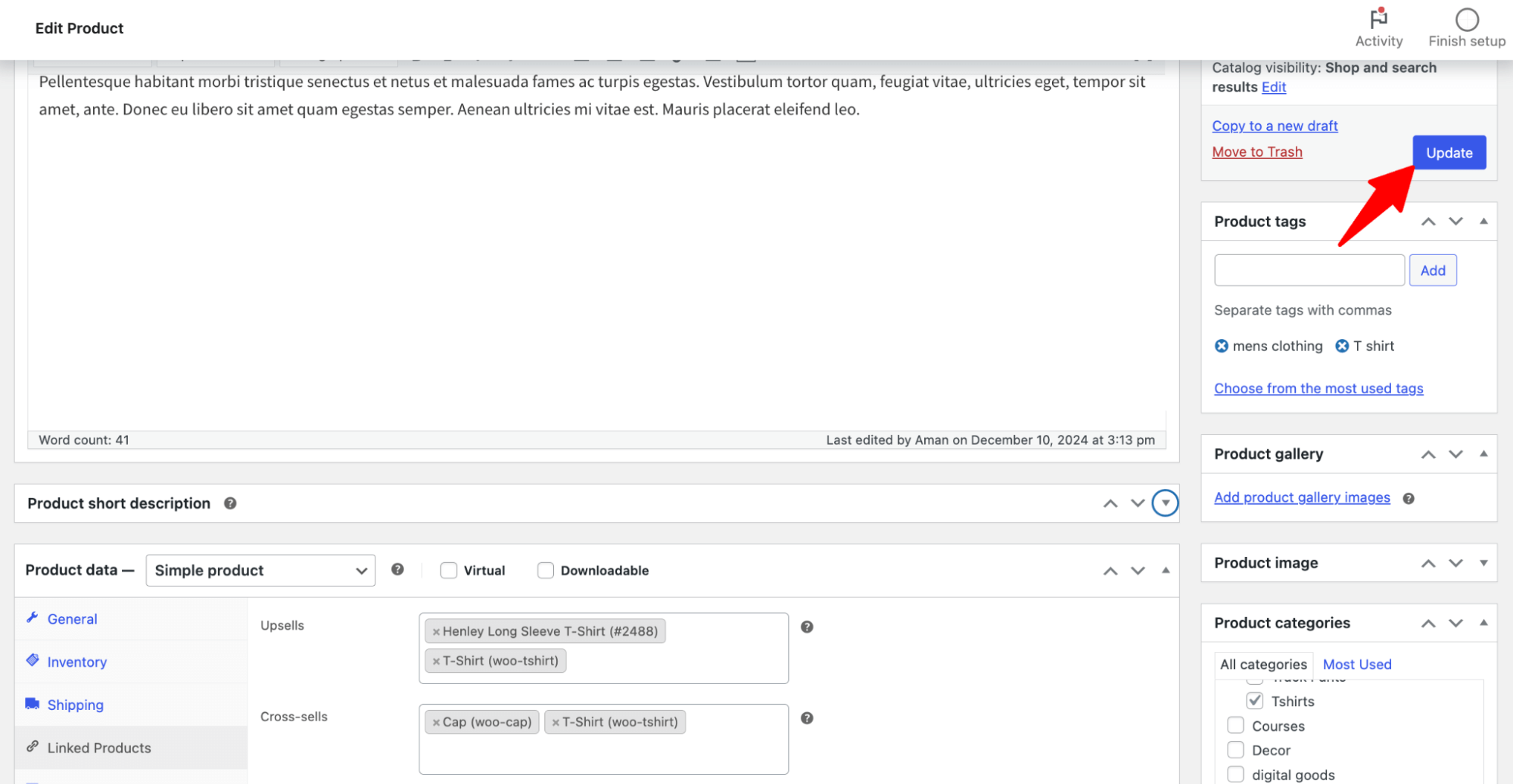Edit catalog visibility setting
Screen dimensions: 1513x784
[1274, 87]
